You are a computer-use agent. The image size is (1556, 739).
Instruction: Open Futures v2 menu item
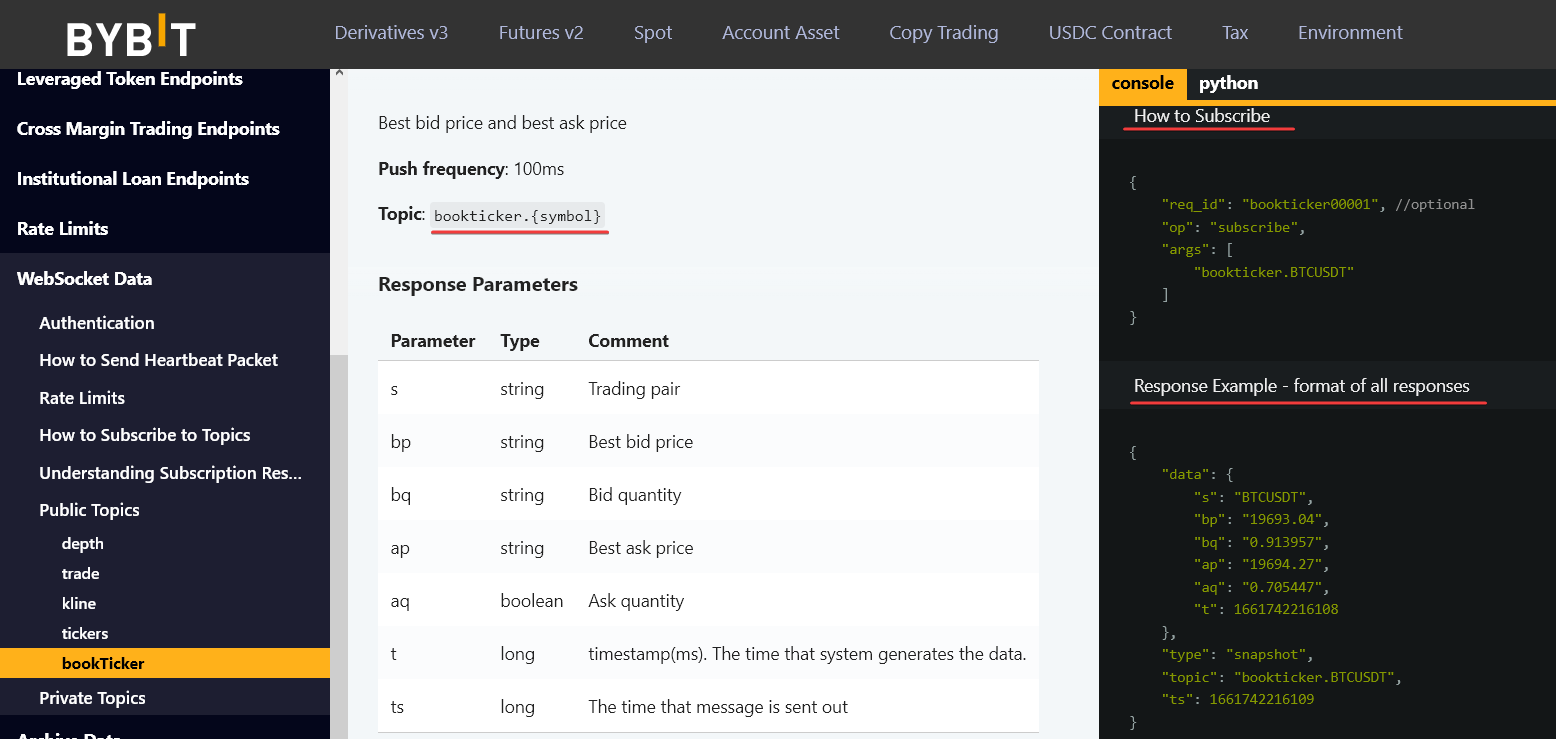[541, 33]
